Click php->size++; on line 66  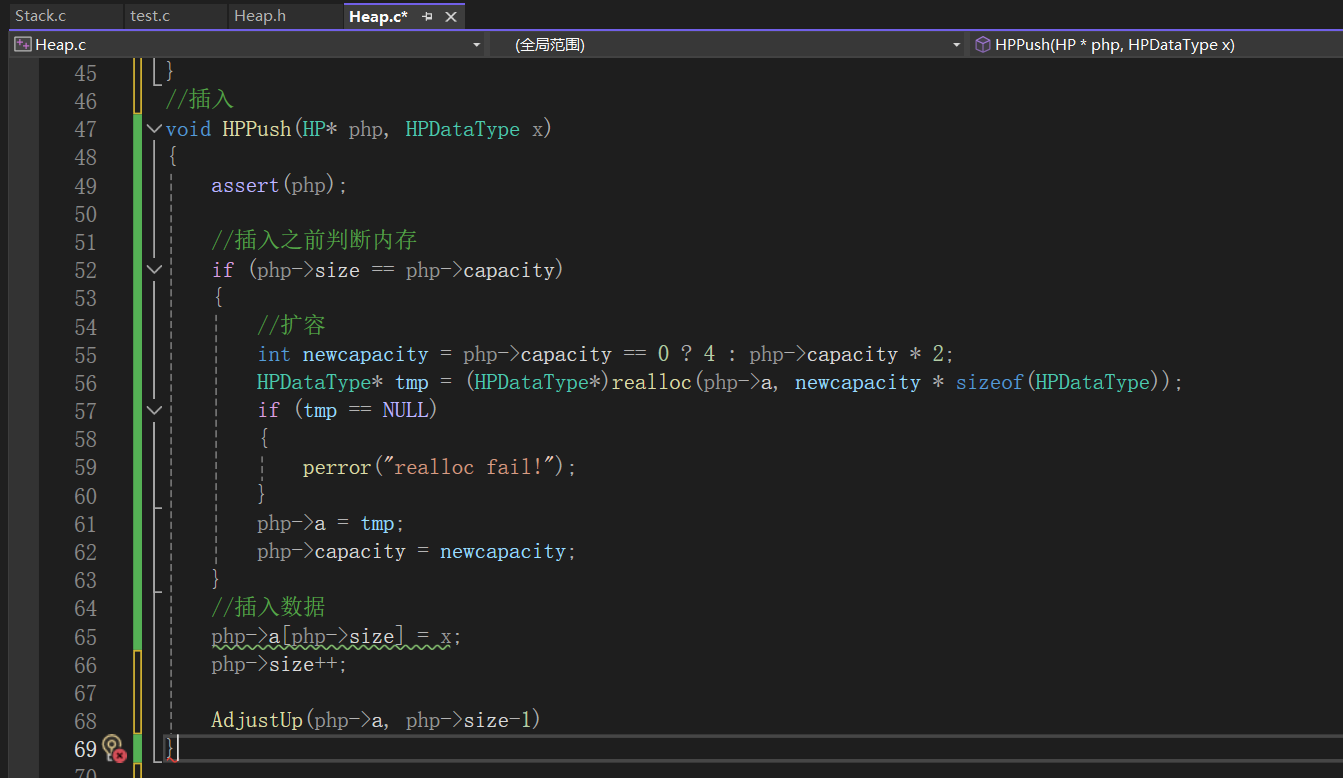coord(279,665)
